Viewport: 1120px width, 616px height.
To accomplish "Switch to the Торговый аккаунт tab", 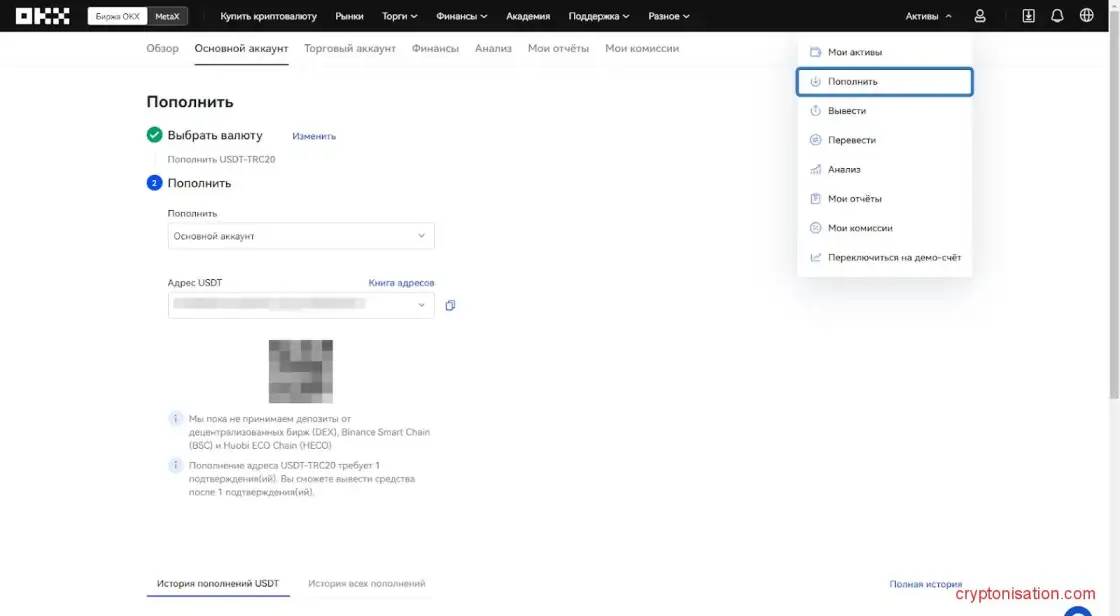I will click(349, 49).
